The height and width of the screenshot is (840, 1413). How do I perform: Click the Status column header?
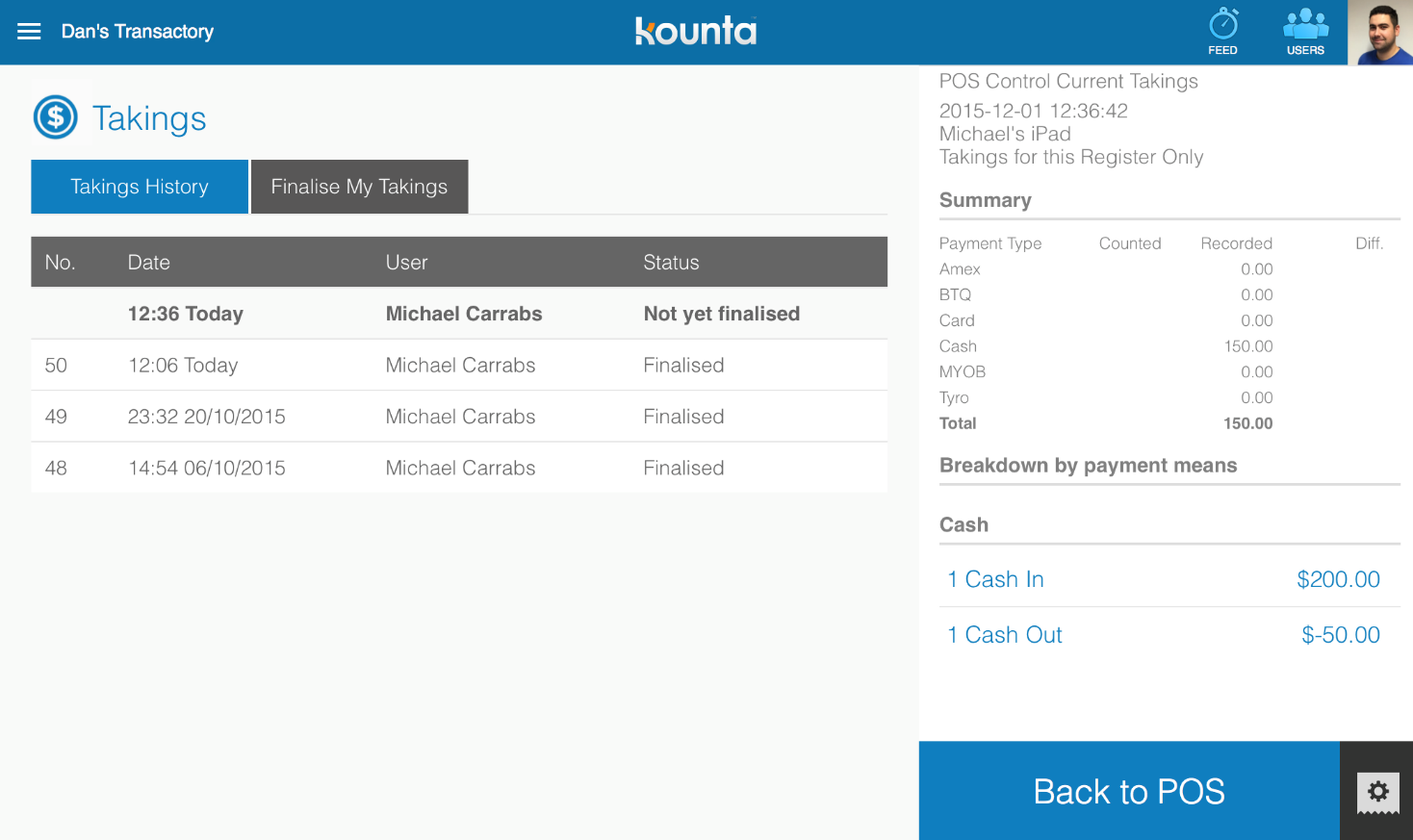(672, 263)
